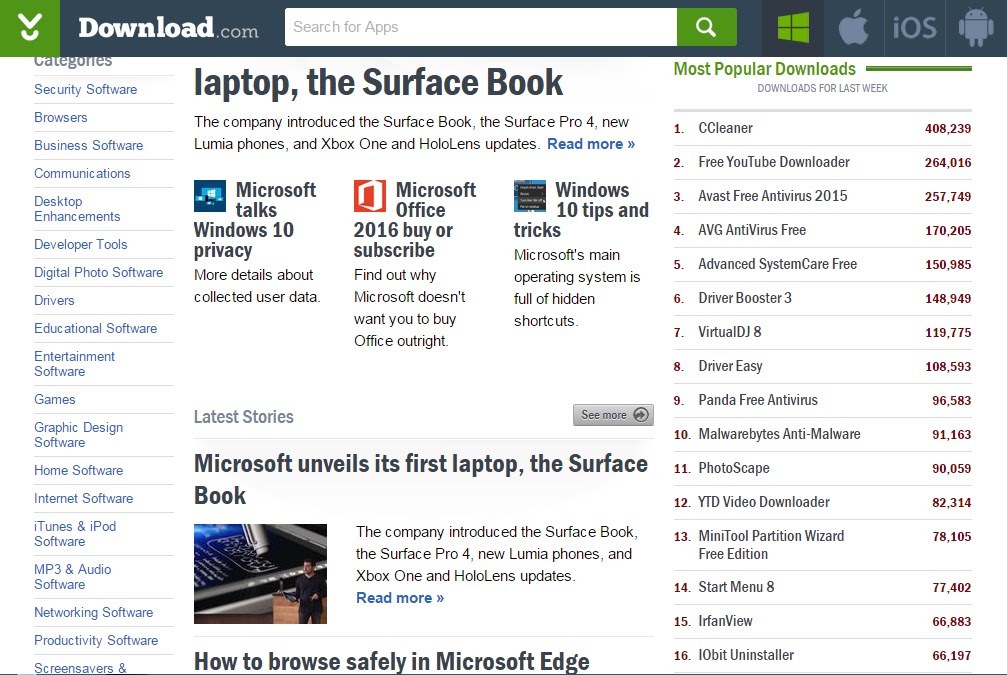Open the Security Software category
Image resolution: width=1007 pixels, height=675 pixels.
tap(85, 89)
